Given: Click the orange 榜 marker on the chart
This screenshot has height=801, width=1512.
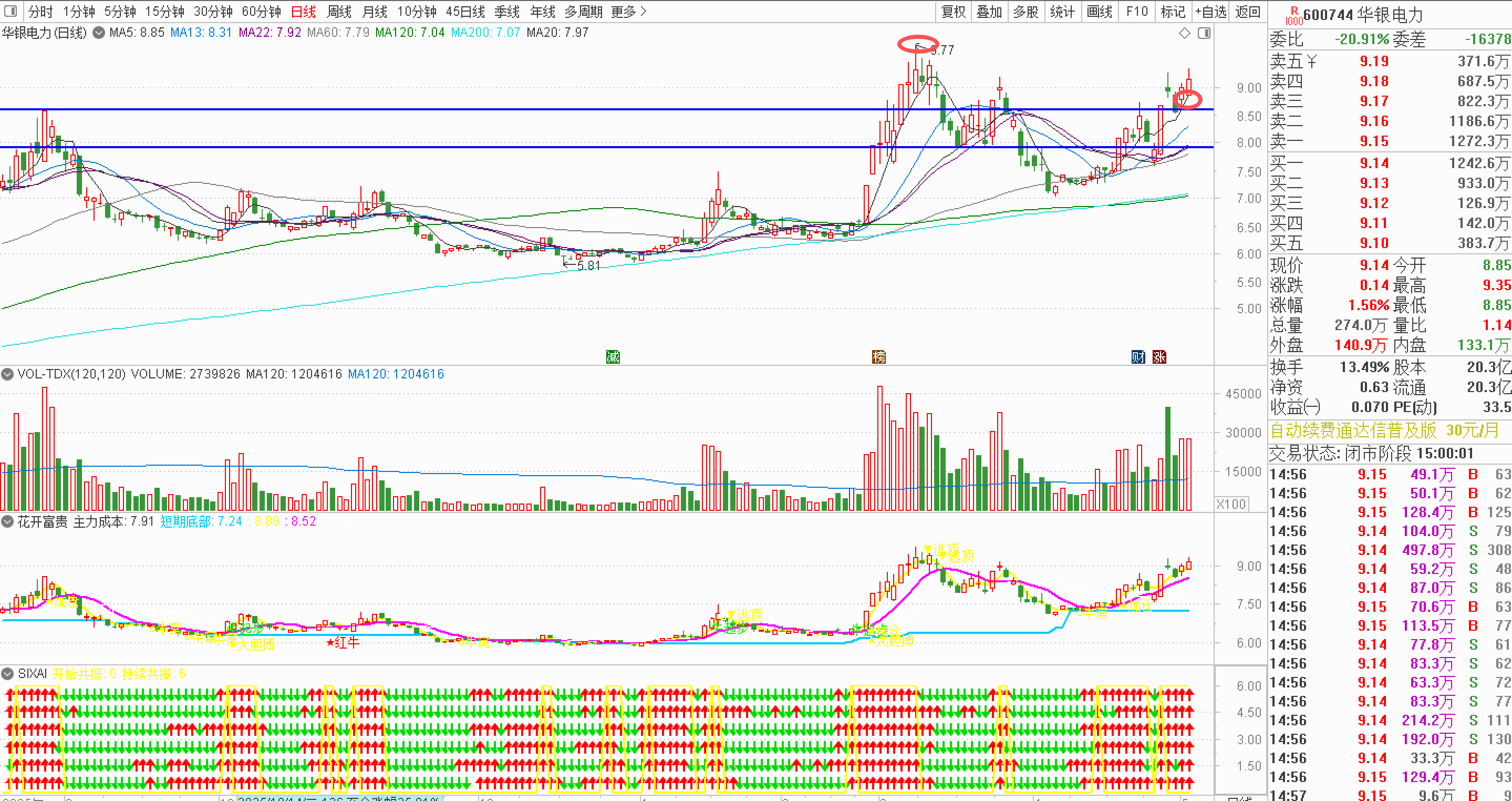Looking at the screenshot, I should tap(879, 356).
